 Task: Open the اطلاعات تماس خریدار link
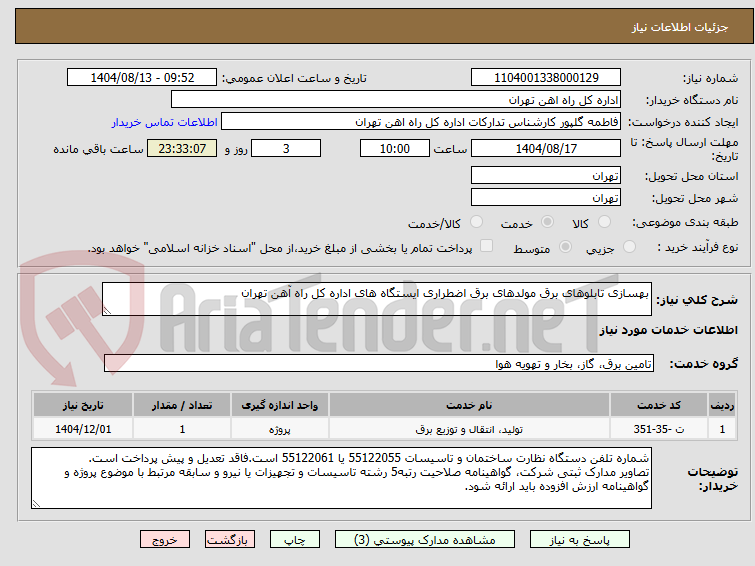165,122
